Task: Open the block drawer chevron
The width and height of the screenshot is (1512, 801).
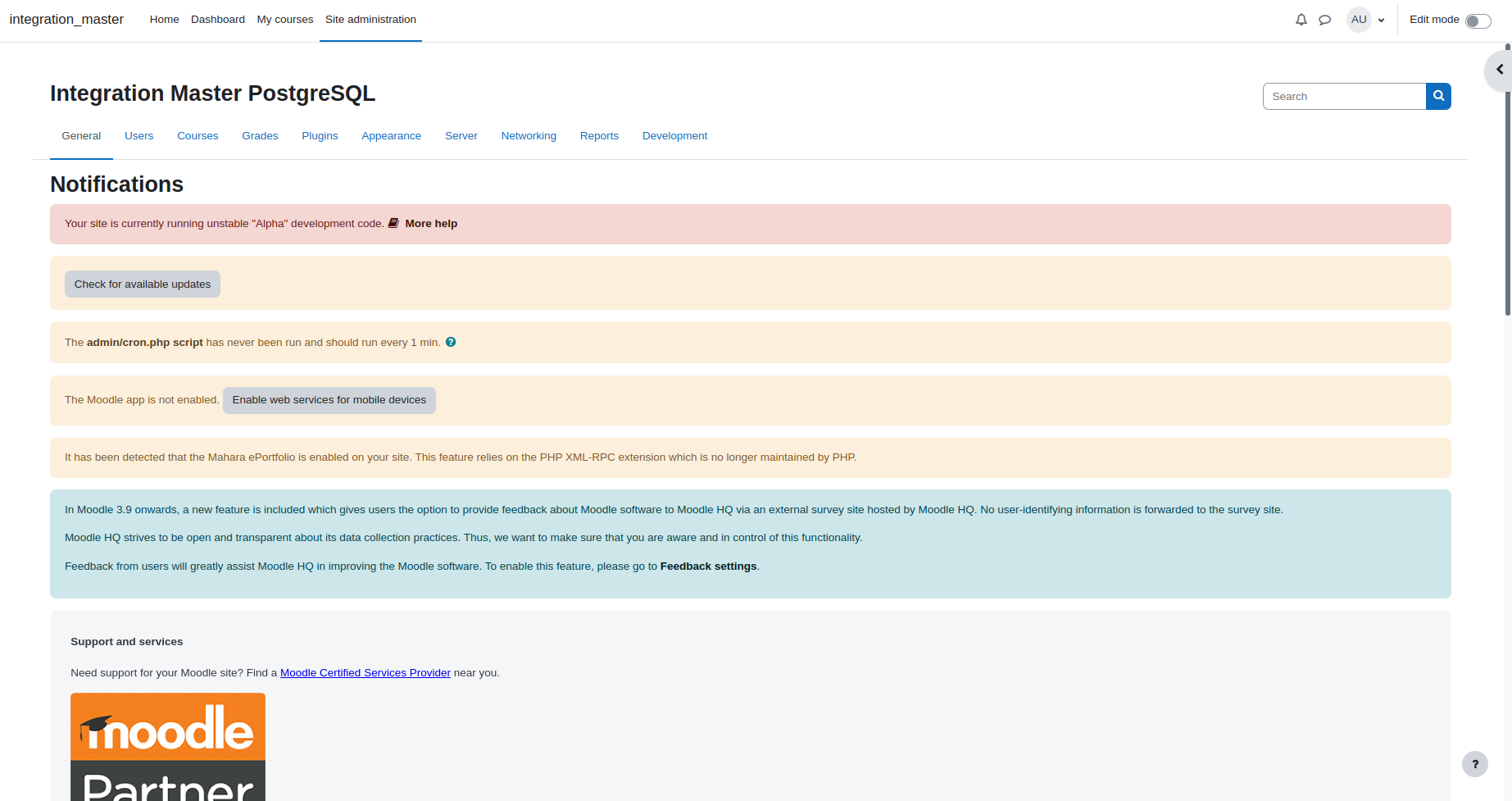Action: [1499, 70]
